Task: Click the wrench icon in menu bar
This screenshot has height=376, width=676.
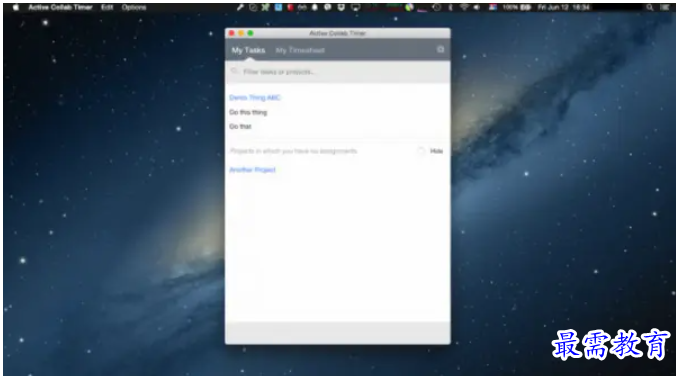Action: tap(240, 7)
